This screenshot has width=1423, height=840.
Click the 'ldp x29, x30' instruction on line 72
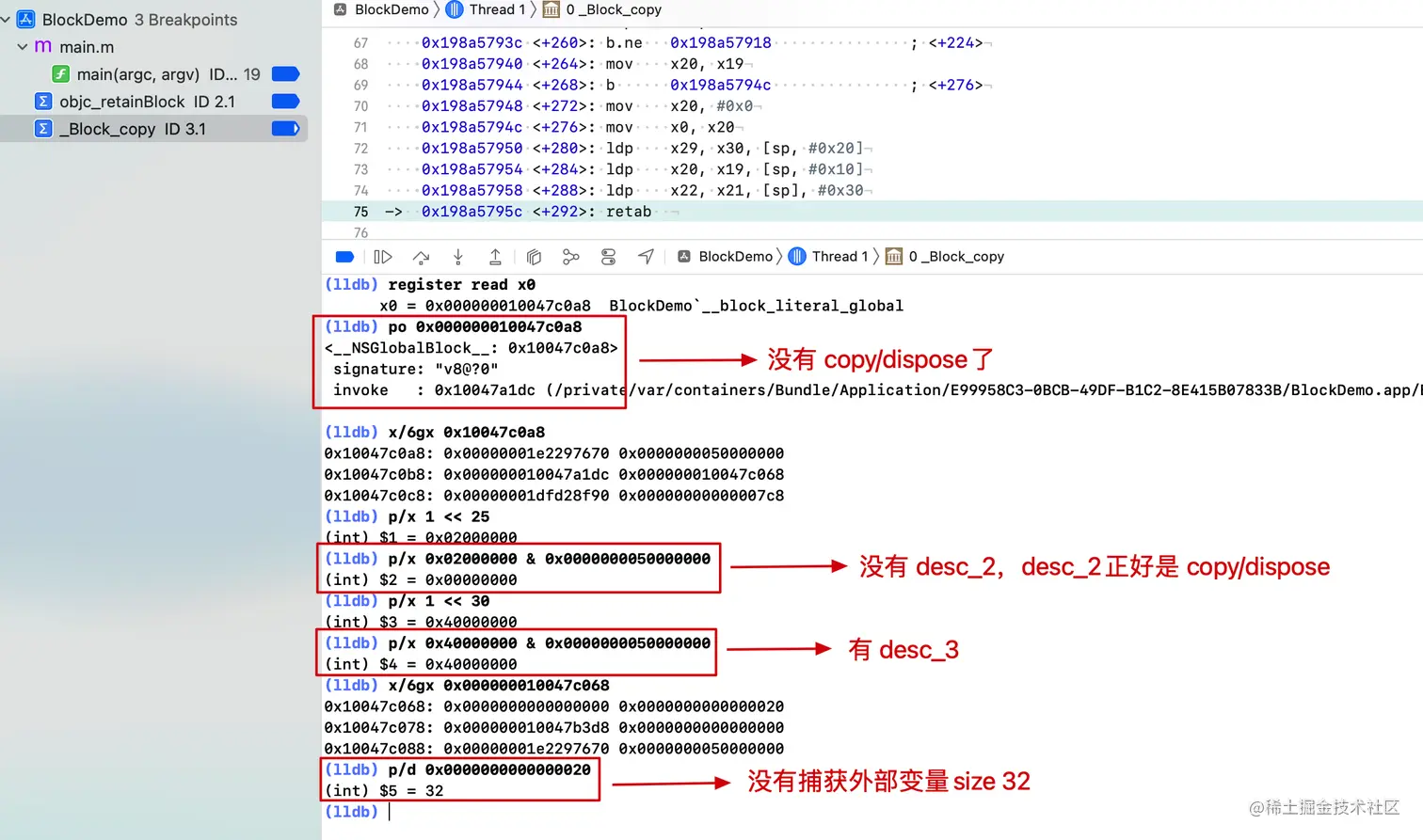tap(734, 149)
